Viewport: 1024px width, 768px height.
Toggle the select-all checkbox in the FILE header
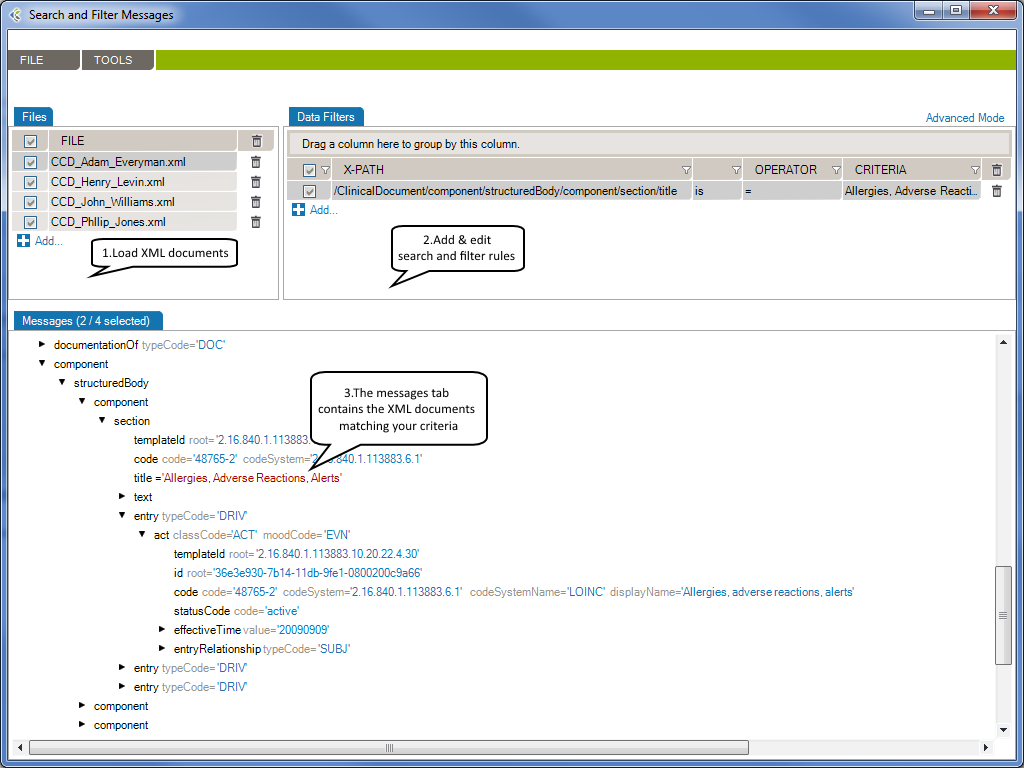coord(30,140)
